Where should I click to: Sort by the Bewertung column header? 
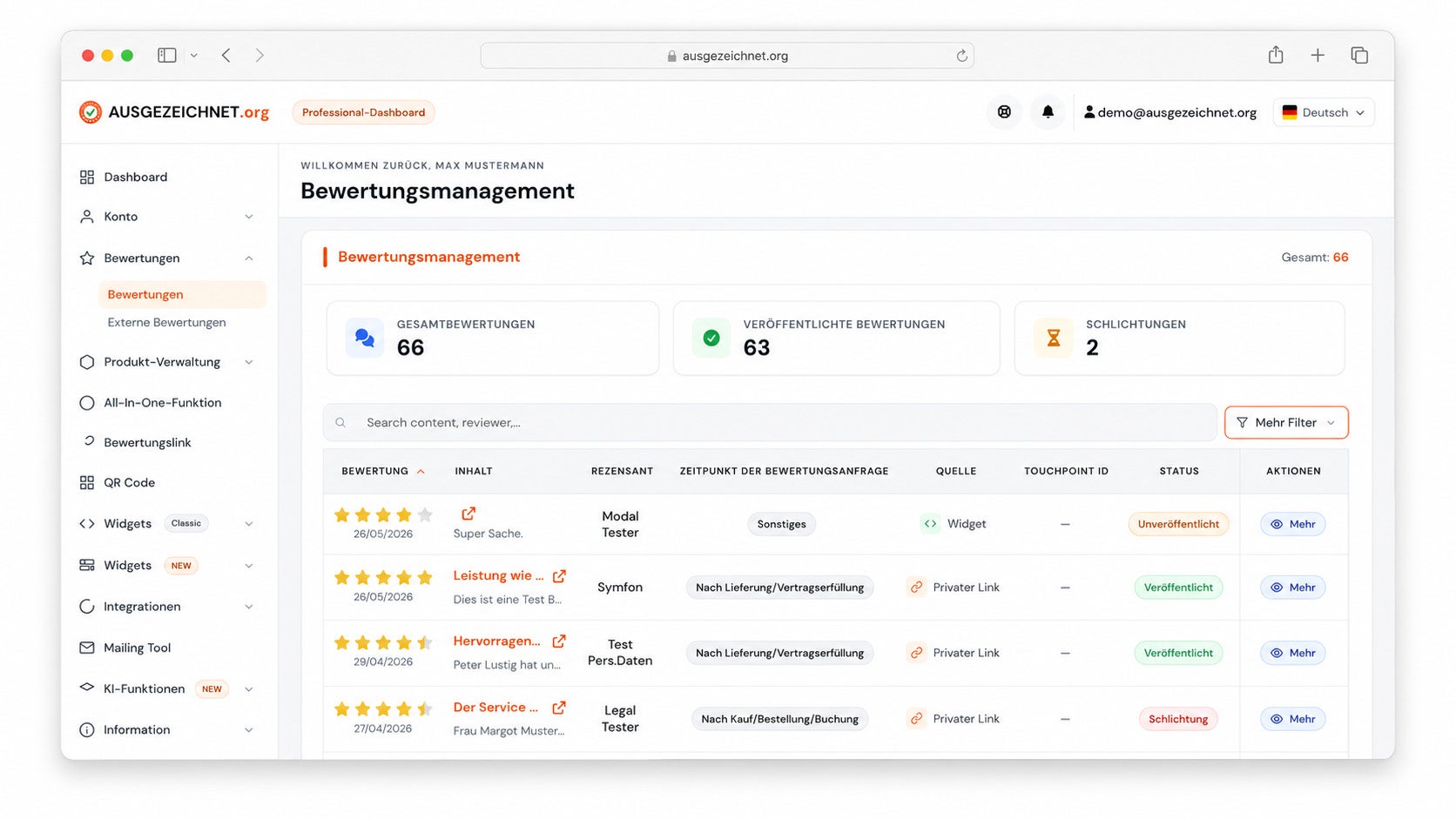point(383,471)
